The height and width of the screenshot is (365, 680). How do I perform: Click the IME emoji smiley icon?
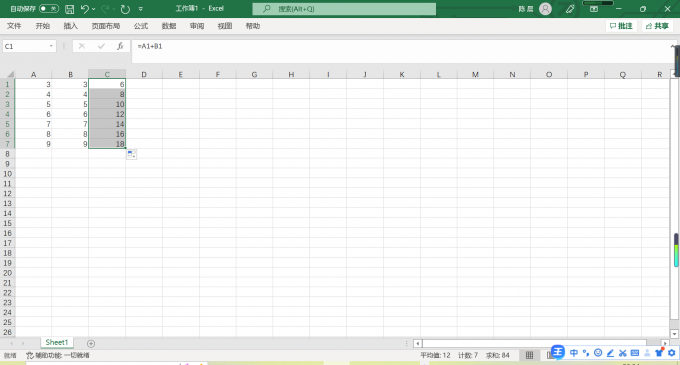point(598,353)
